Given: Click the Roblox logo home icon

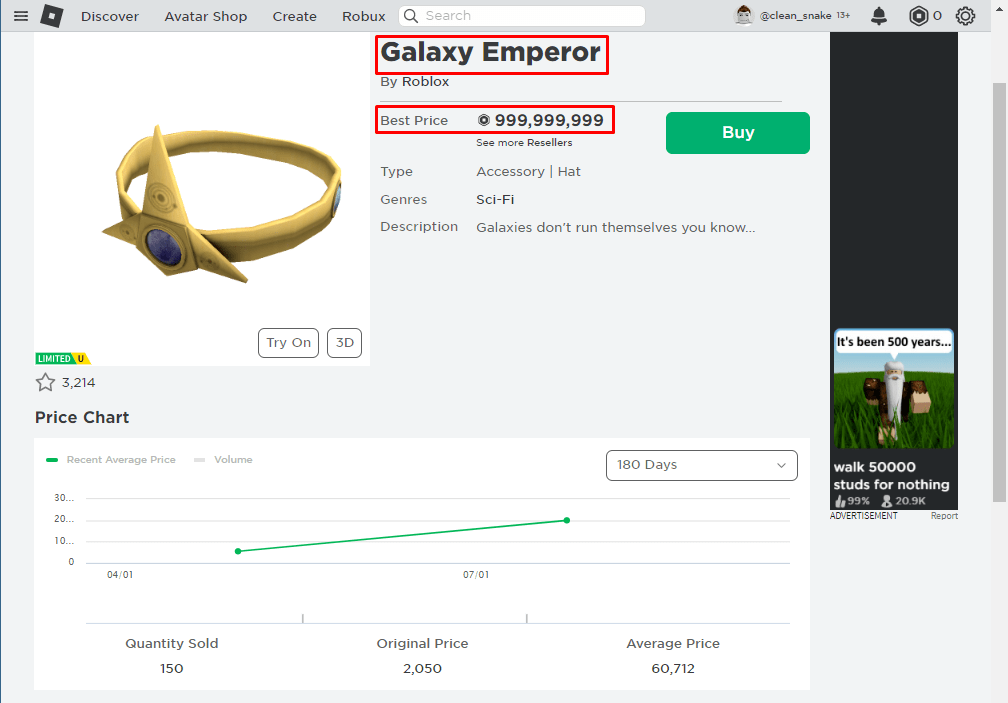Looking at the screenshot, I should [51, 16].
